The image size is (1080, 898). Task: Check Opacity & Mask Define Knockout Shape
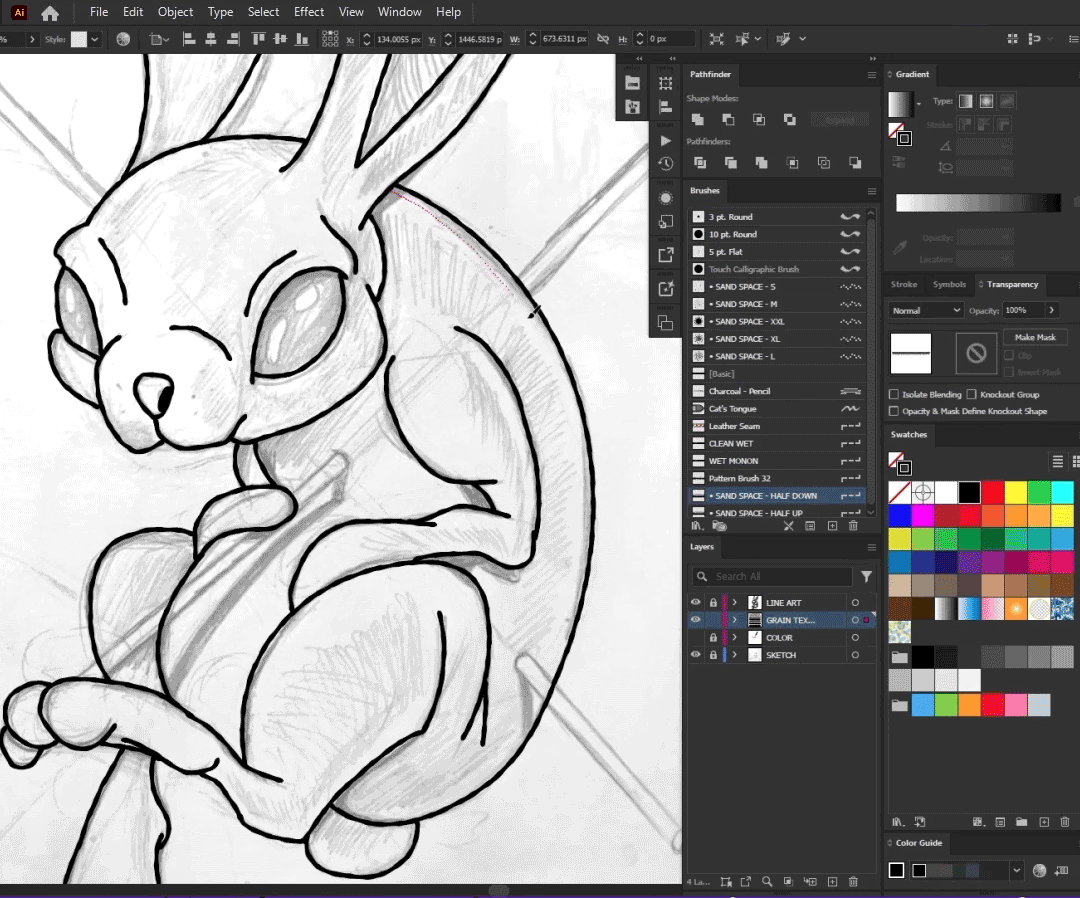click(894, 411)
